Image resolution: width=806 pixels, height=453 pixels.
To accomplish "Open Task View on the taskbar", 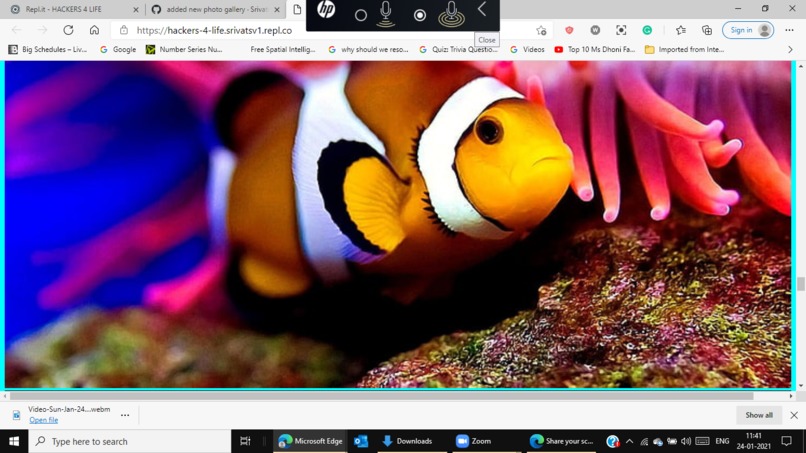I will [245, 441].
